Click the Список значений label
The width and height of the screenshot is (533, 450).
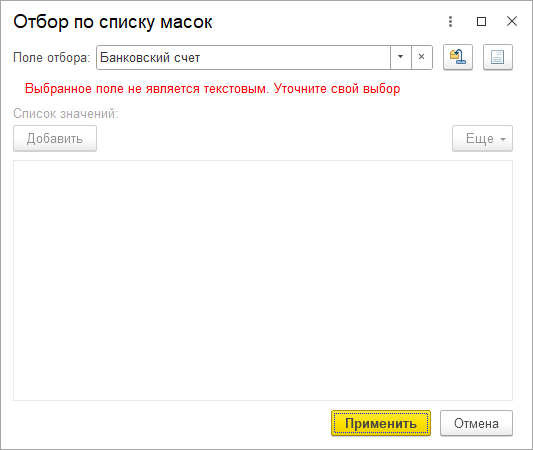(x=66, y=114)
